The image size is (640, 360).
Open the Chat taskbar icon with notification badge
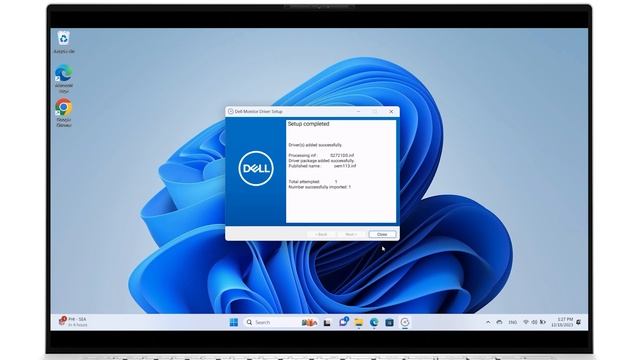click(x=343, y=322)
